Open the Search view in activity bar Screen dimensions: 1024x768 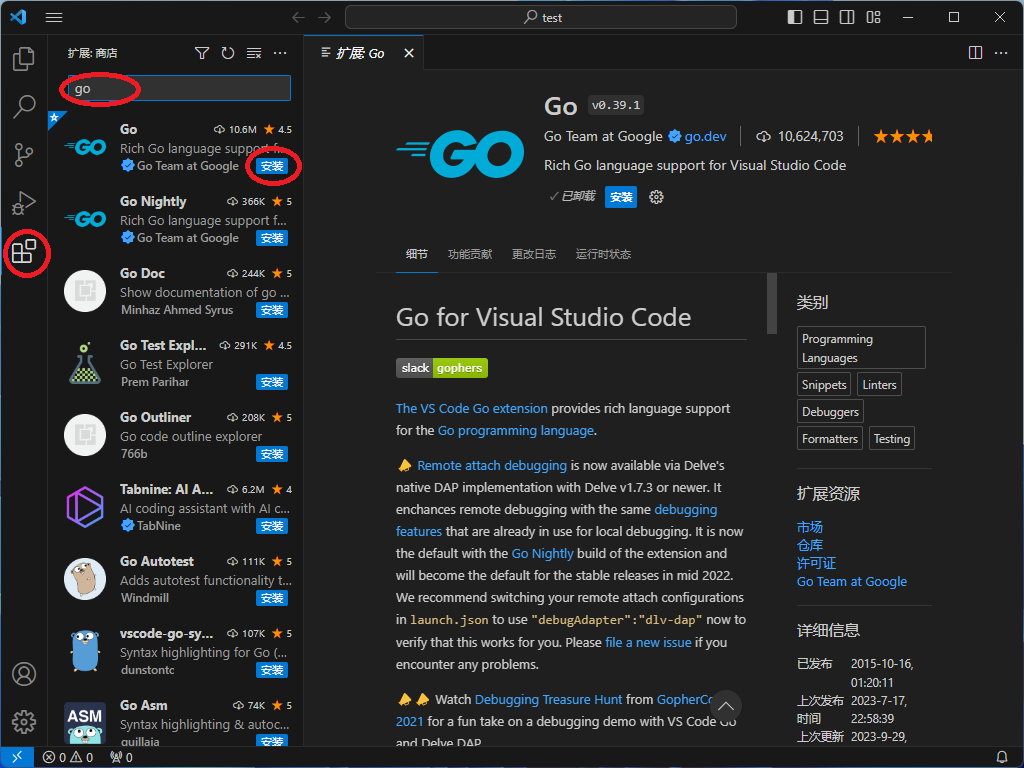point(24,106)
